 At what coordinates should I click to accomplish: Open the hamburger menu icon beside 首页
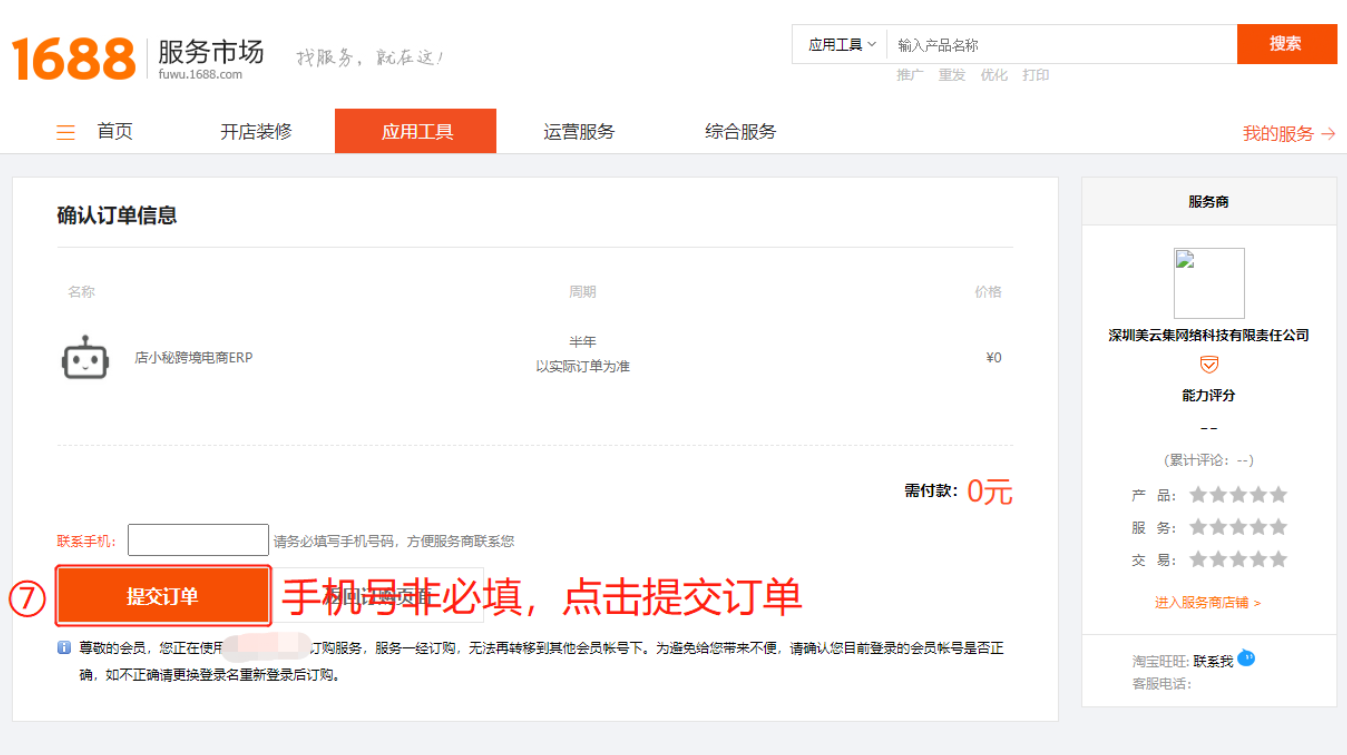66,132
